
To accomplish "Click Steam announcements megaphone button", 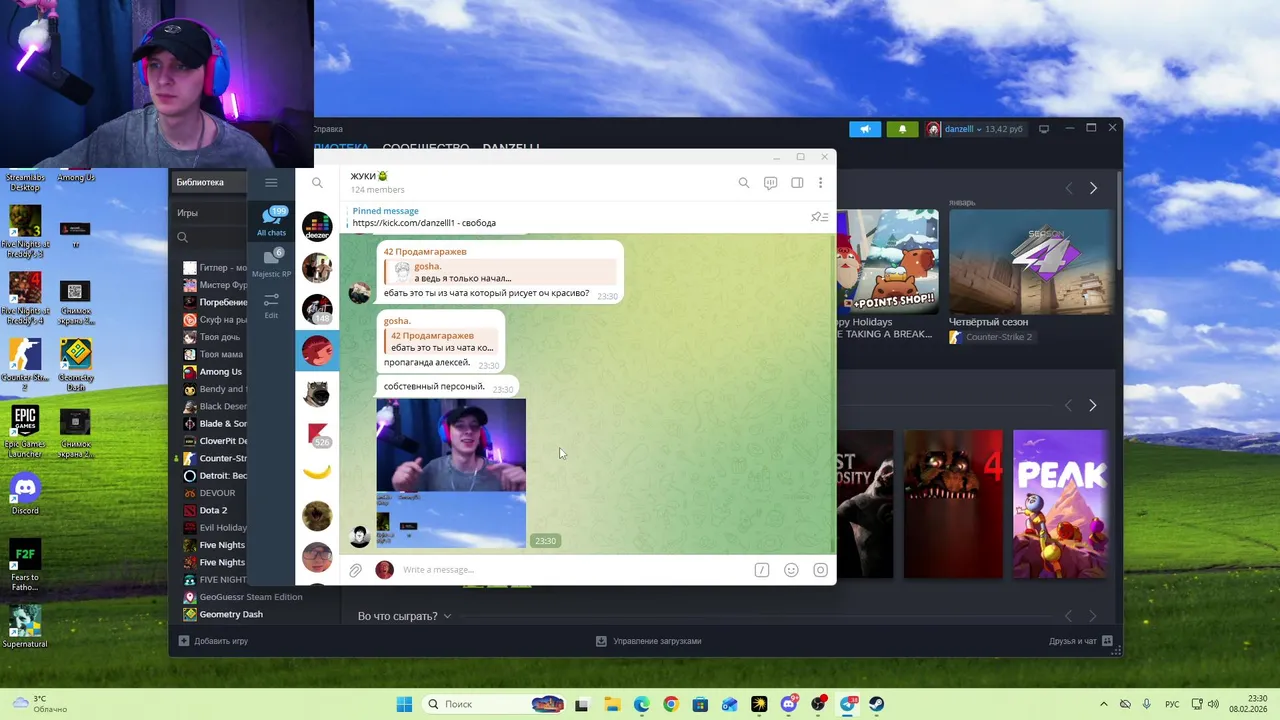I will point(865,129).
